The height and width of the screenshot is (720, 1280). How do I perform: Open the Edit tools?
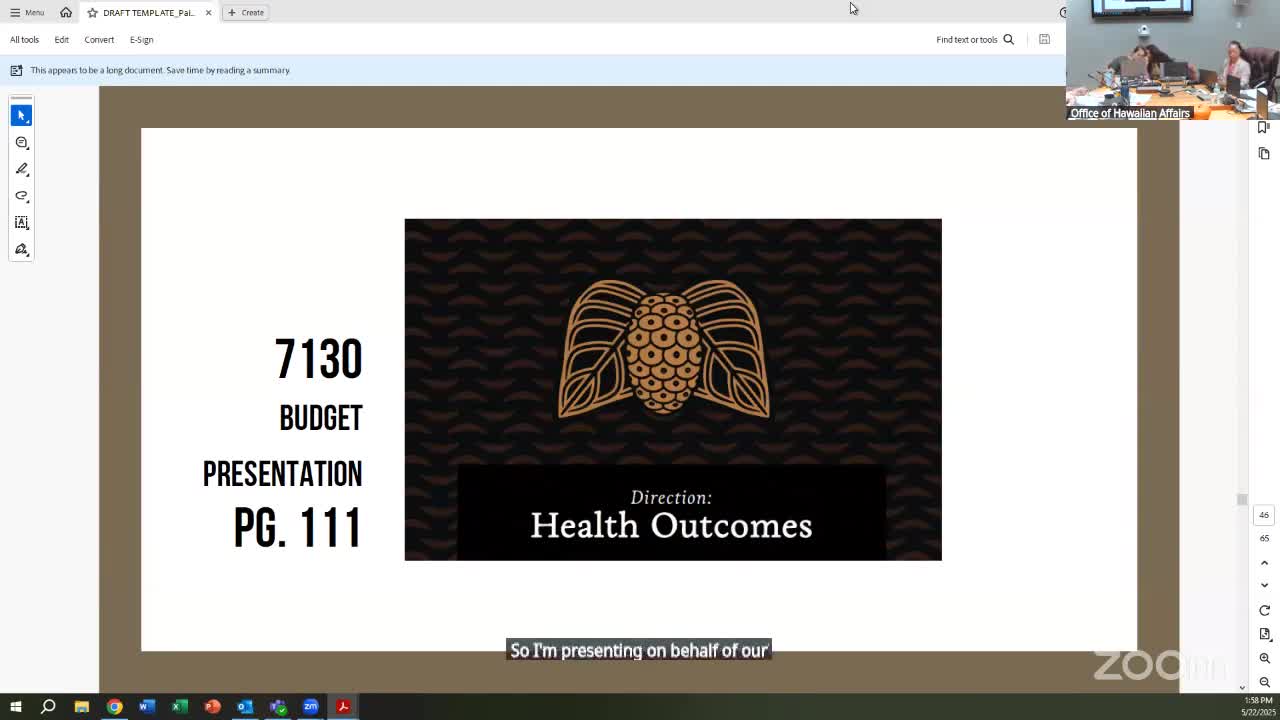pos(61,39)
